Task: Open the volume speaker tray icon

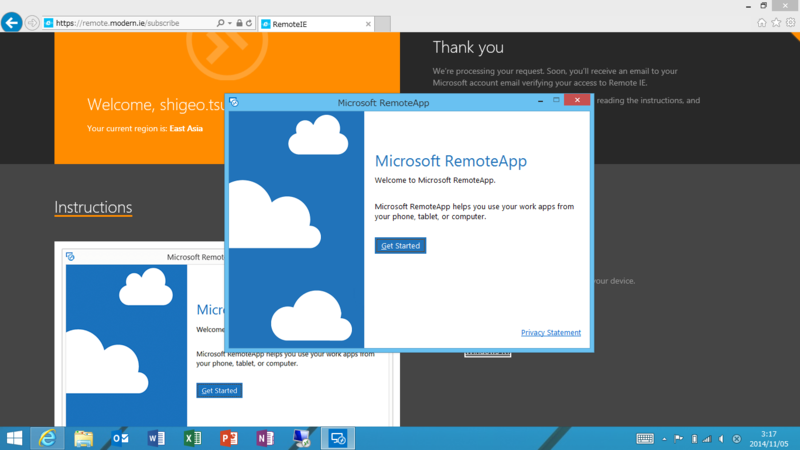Action: click(x=721, y=439)
